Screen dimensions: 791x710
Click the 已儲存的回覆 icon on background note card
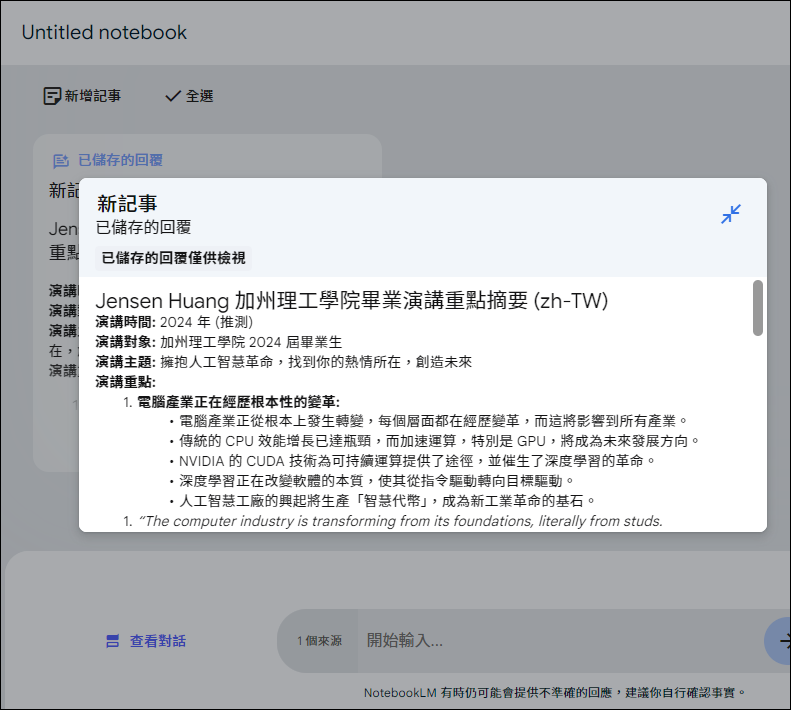click(61, 160)
